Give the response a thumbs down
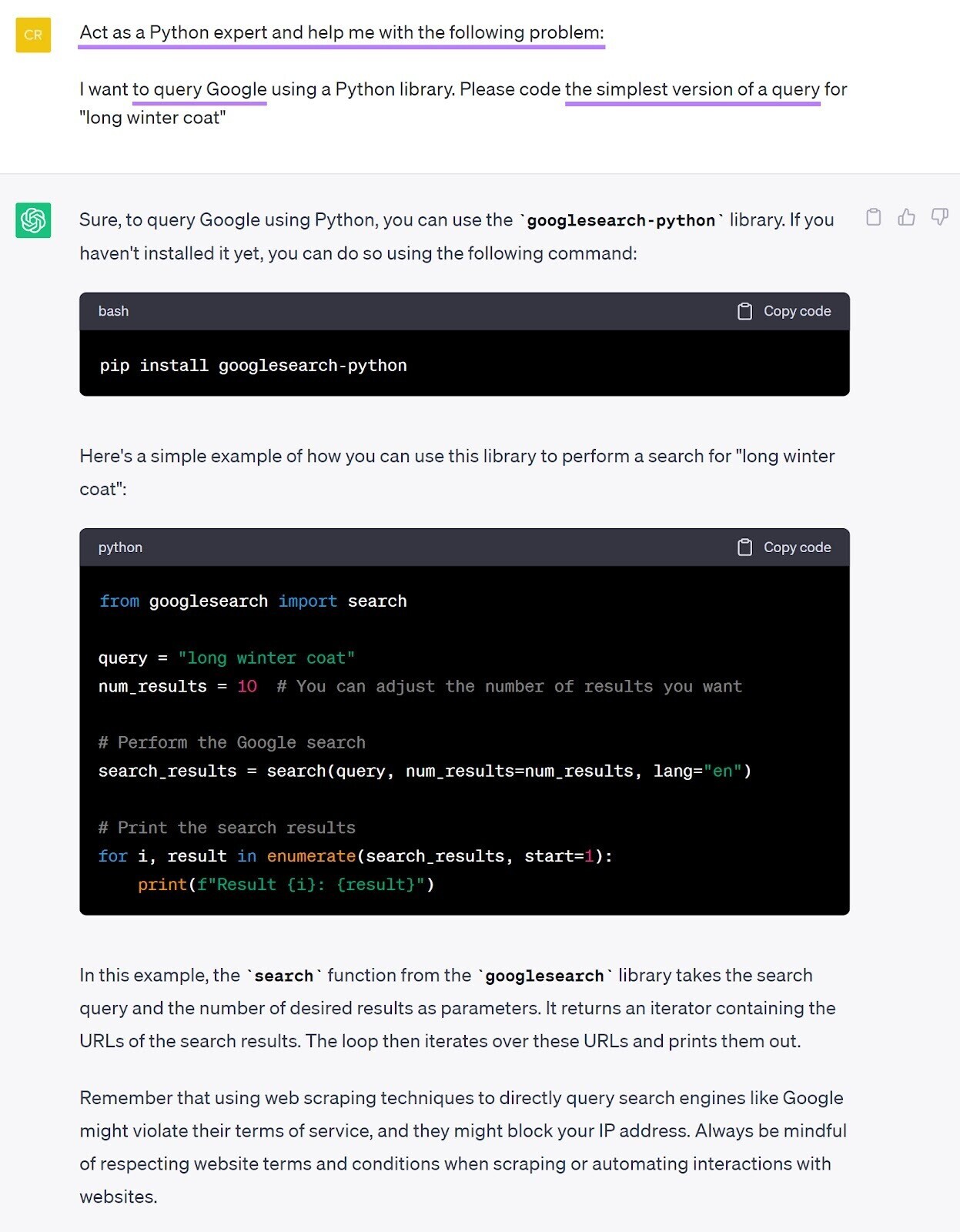Image resolution: width=960 pixels, height=1232 pixels. pos(939,217)
